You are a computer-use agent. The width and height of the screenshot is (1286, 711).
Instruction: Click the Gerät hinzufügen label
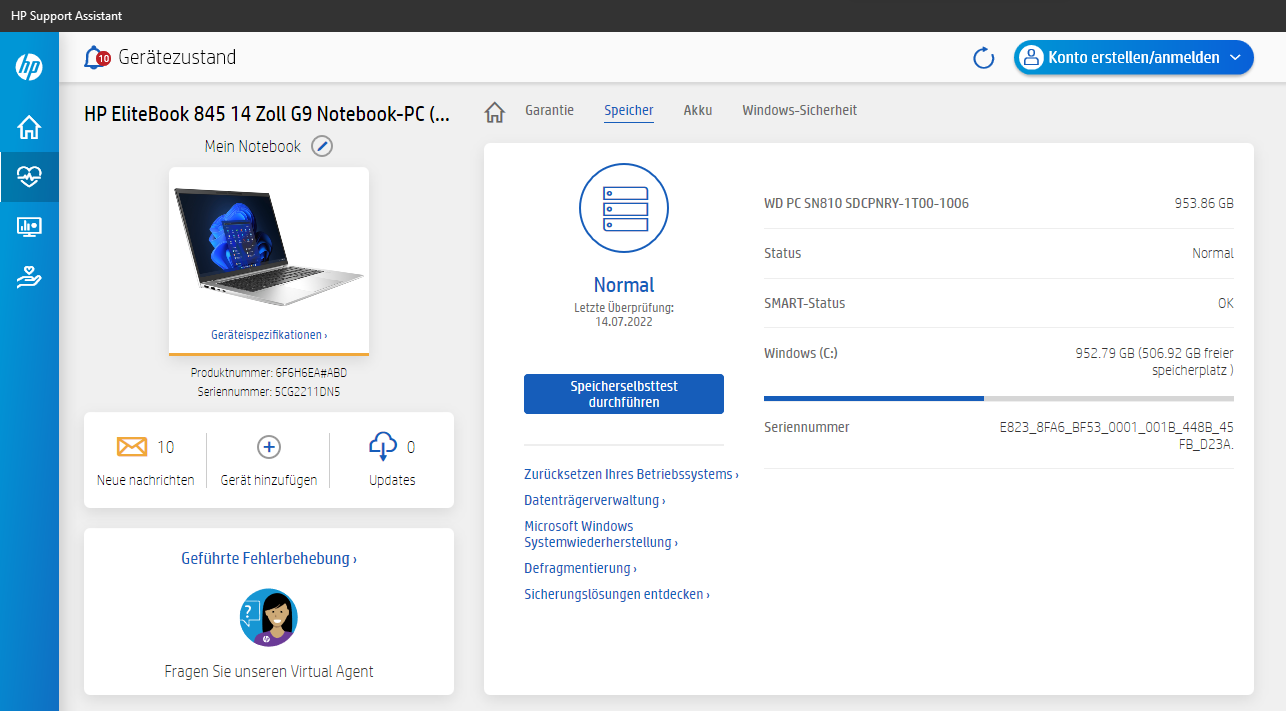point(269,480)
